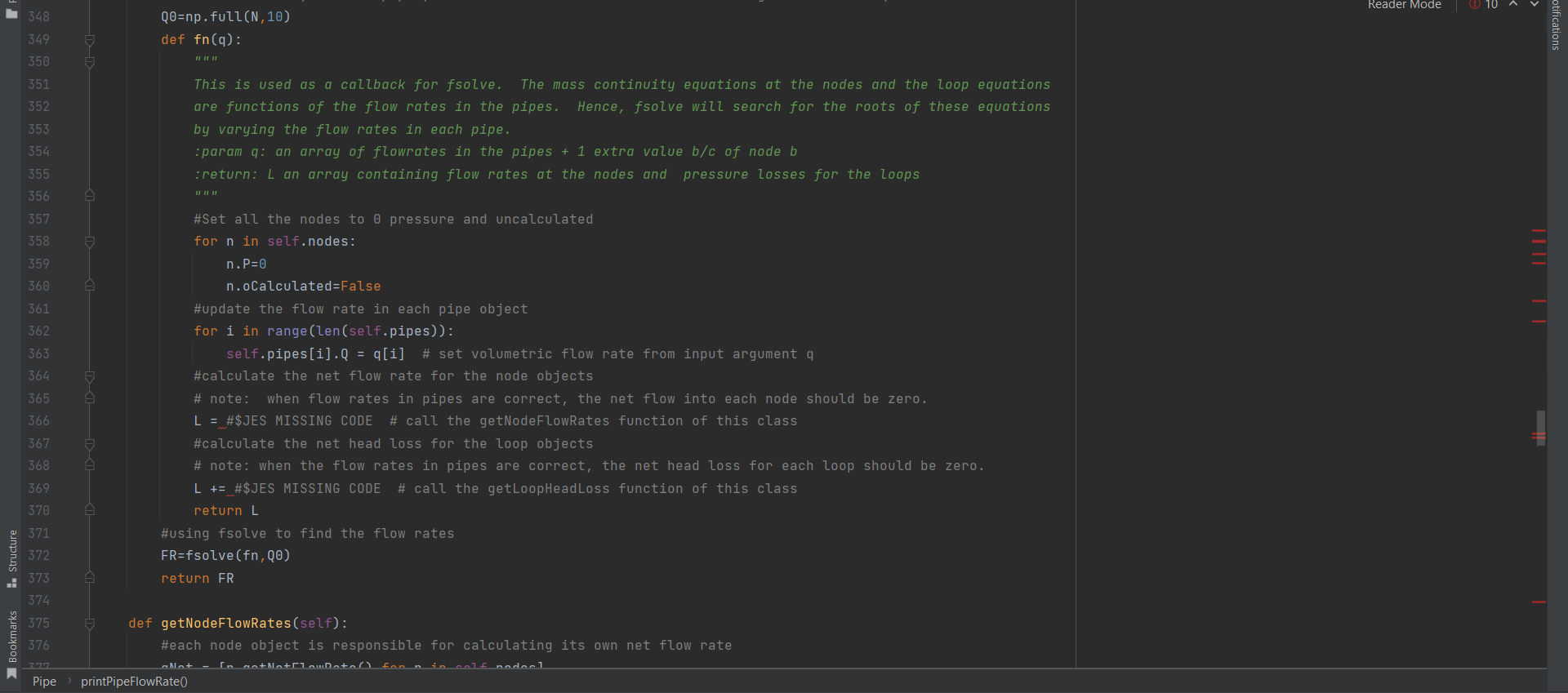Click the red error stripe mark beside line 358
This screenshot has width=1568, height=693.
(x=1540, y=242)
